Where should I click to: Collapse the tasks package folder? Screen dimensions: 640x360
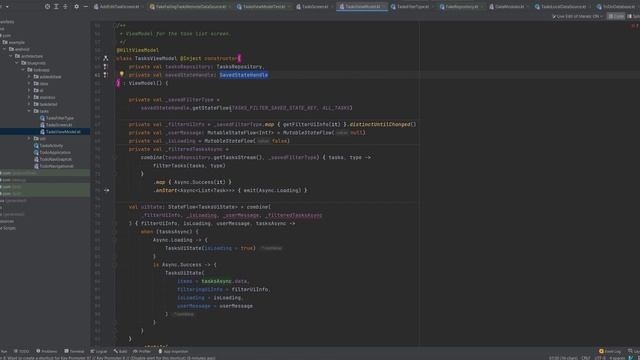point(29,111)
